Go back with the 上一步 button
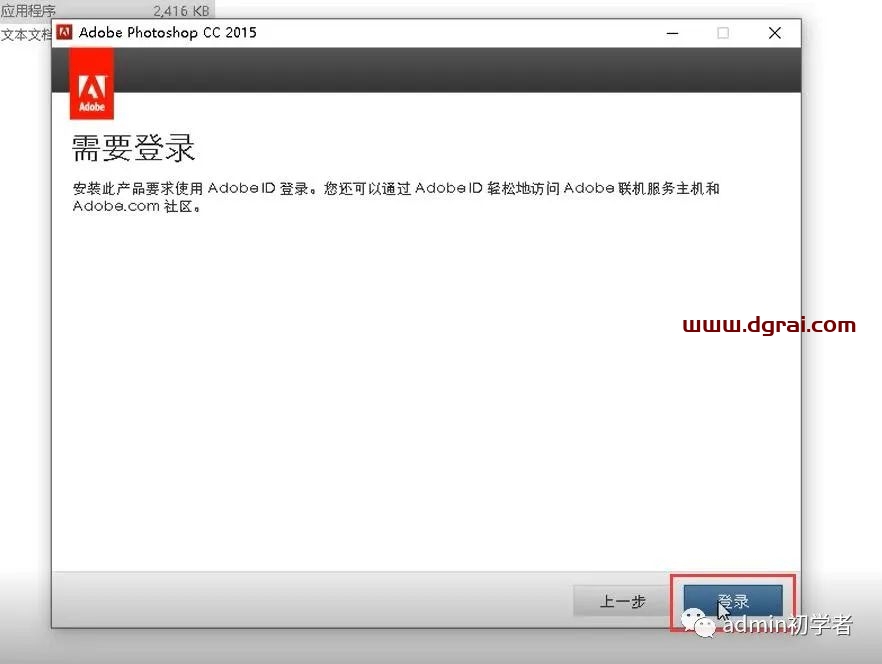This screenshot has height=664, width=882. pyautogui.click(x=622, y=601)
